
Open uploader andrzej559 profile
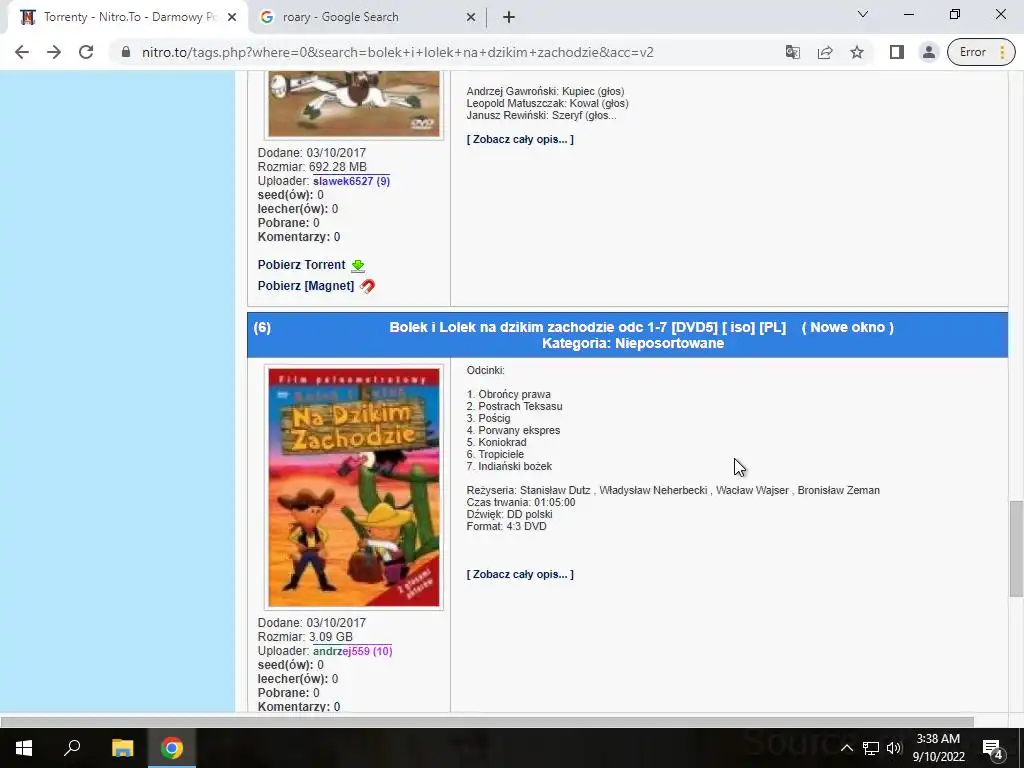[x=353, y=651]
